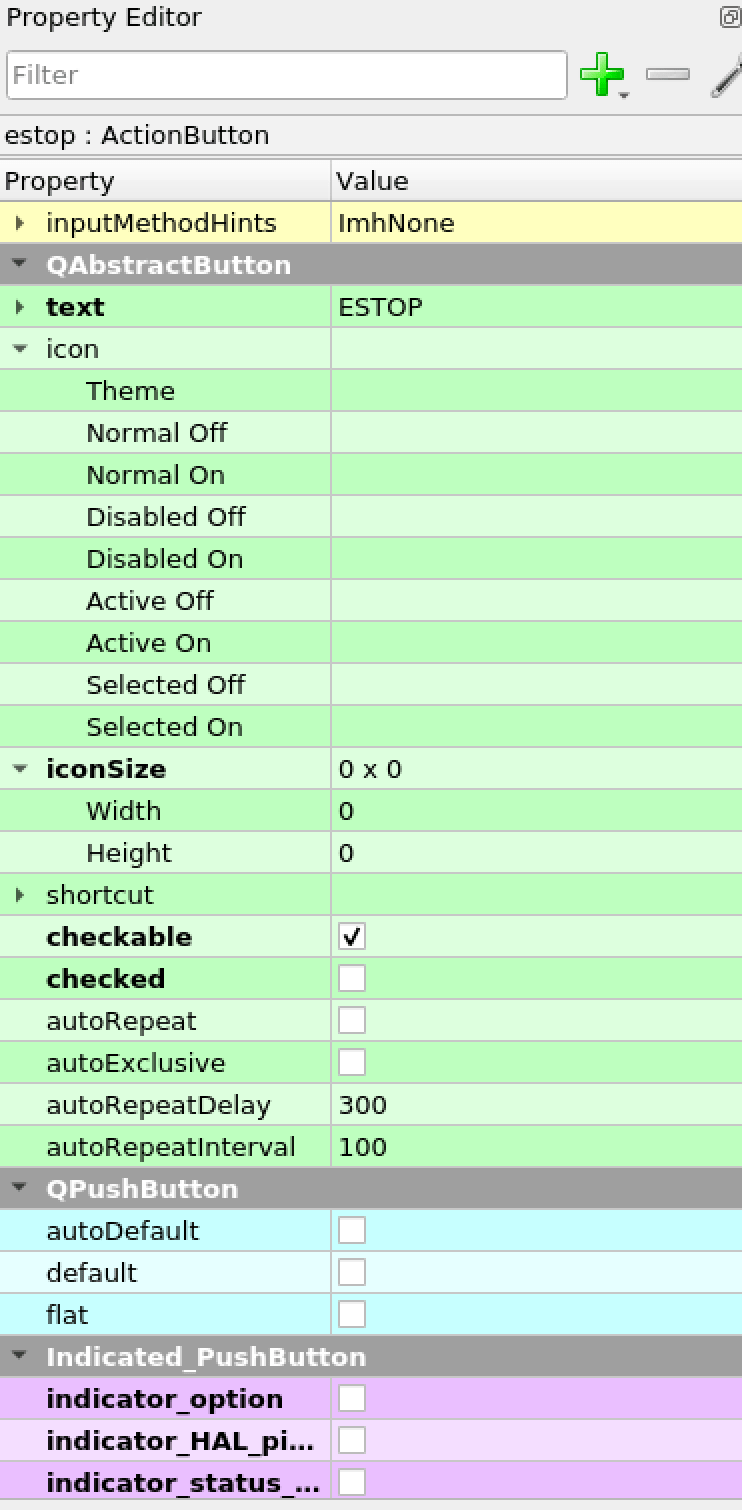Enable the autoDefault property
Screen dimensions: 742x1510
coord(351,1229)
